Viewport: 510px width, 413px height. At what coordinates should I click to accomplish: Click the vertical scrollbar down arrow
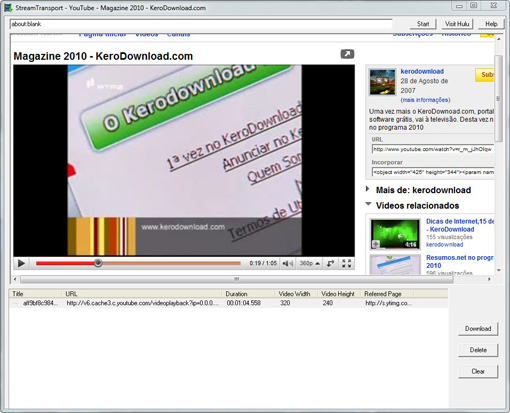(x=499, y=270)
